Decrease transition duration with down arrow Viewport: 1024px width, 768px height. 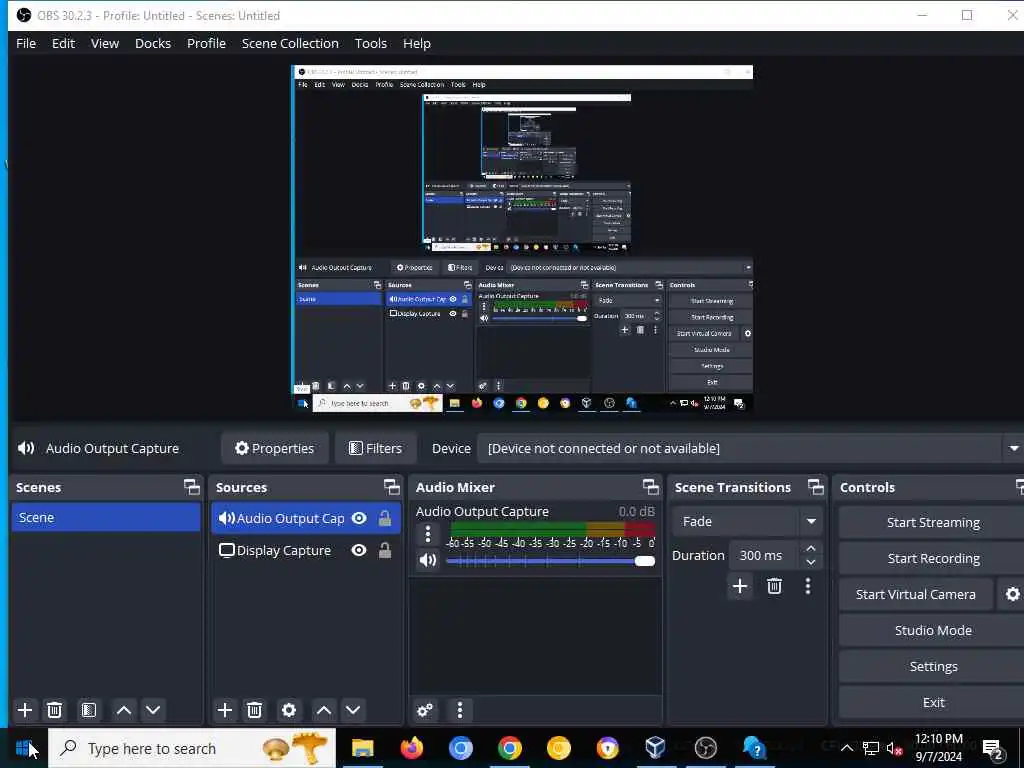(x=810, y=562)
